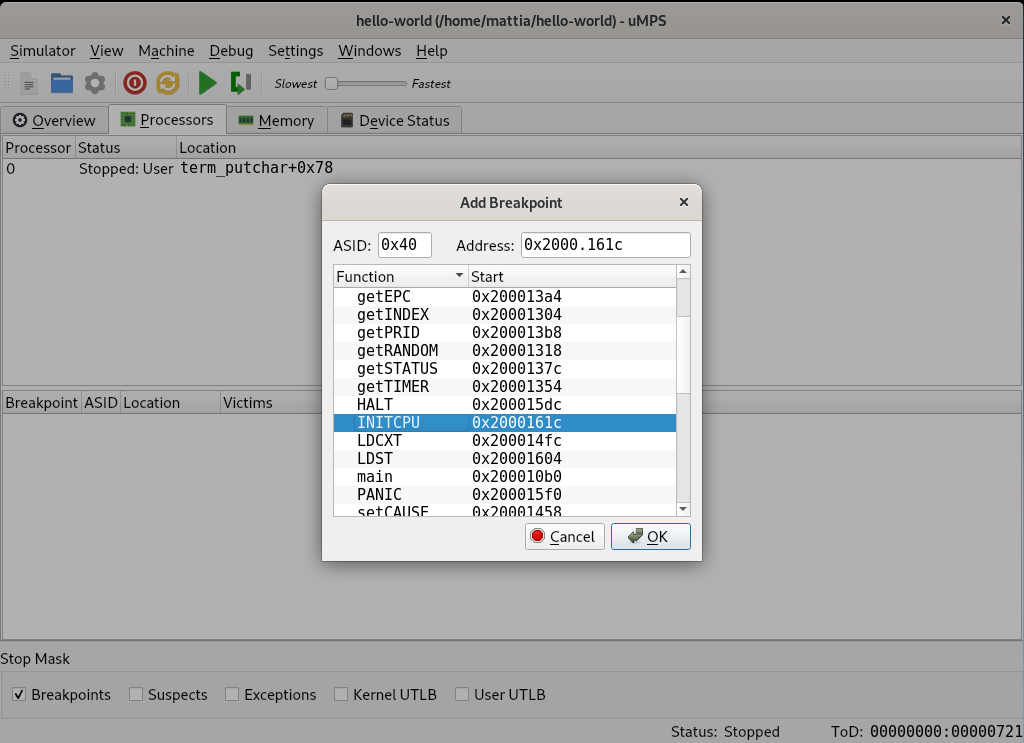Screen dimensions: 1024x743
Task: Open the Debug menu
Action: 231,51
